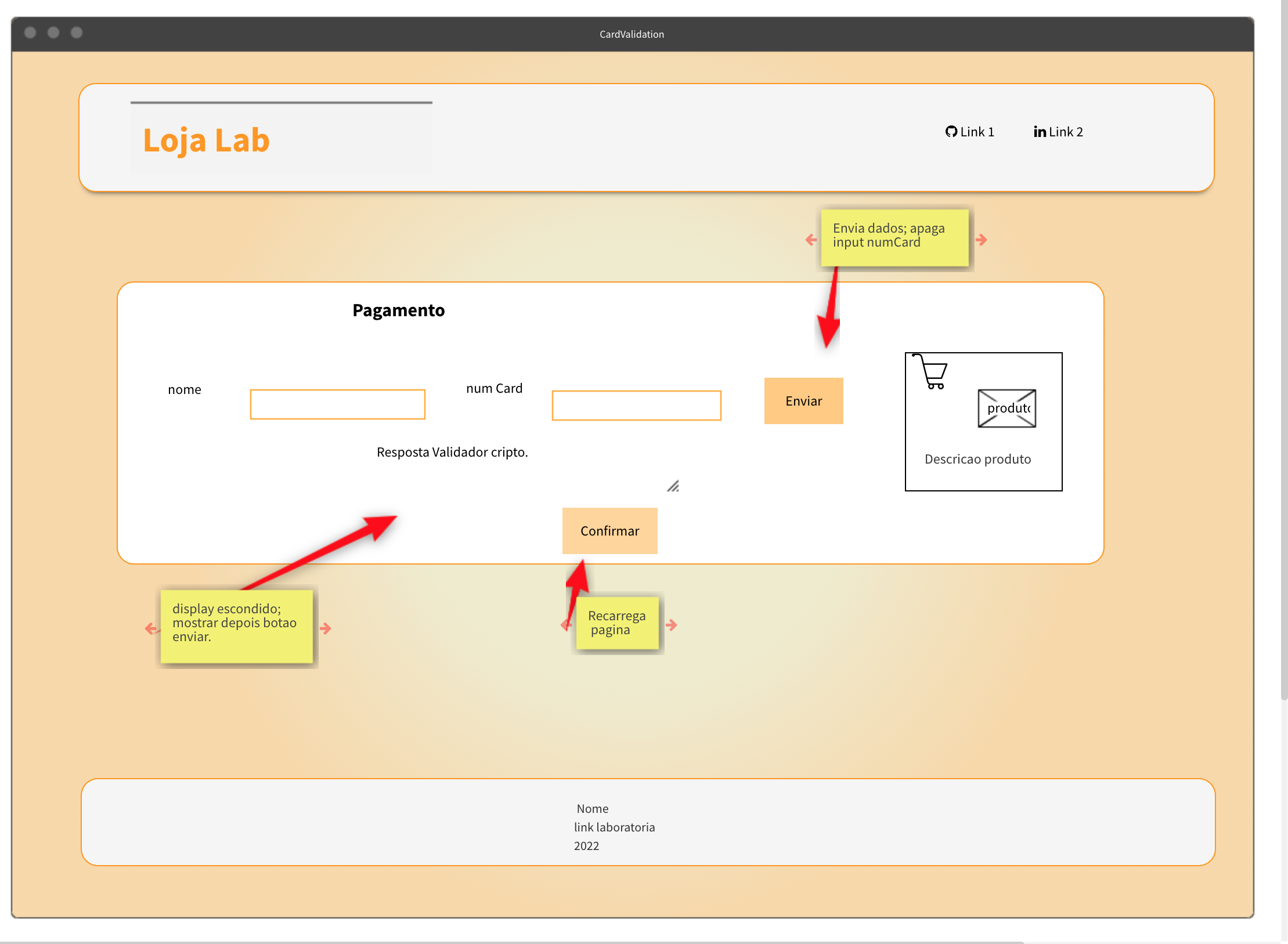Click the textarea resize handle icon

(673, 486)
